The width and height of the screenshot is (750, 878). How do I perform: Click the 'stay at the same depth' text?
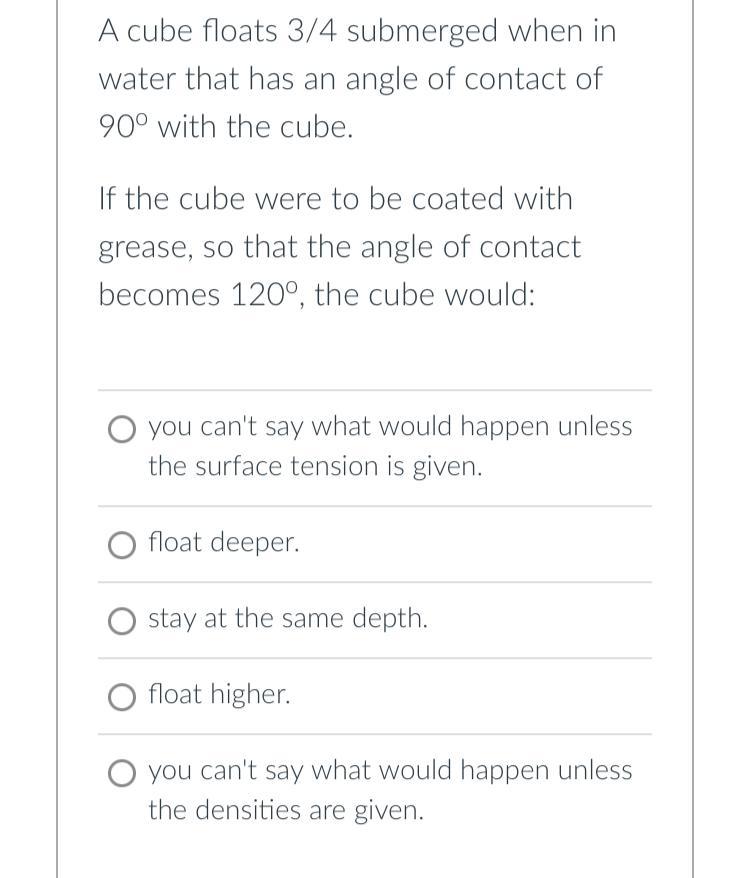click(x=288, y=619)
